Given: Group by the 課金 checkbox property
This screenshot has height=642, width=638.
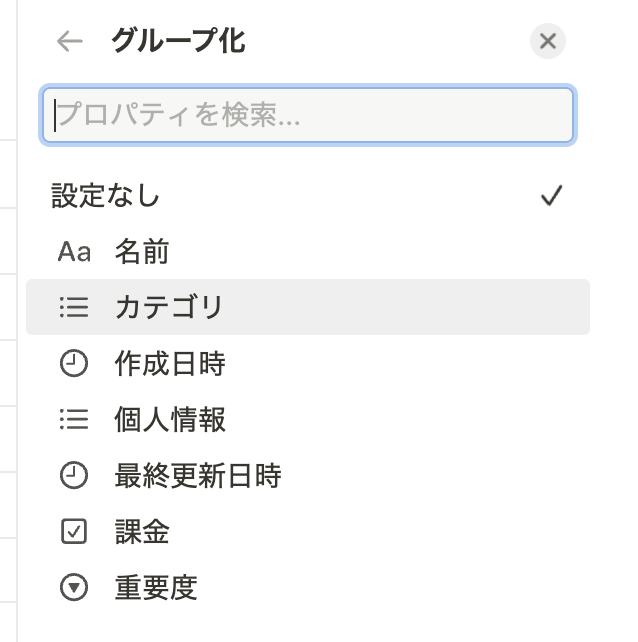Looking at the screenshot, I should click(x=308, y=531).
